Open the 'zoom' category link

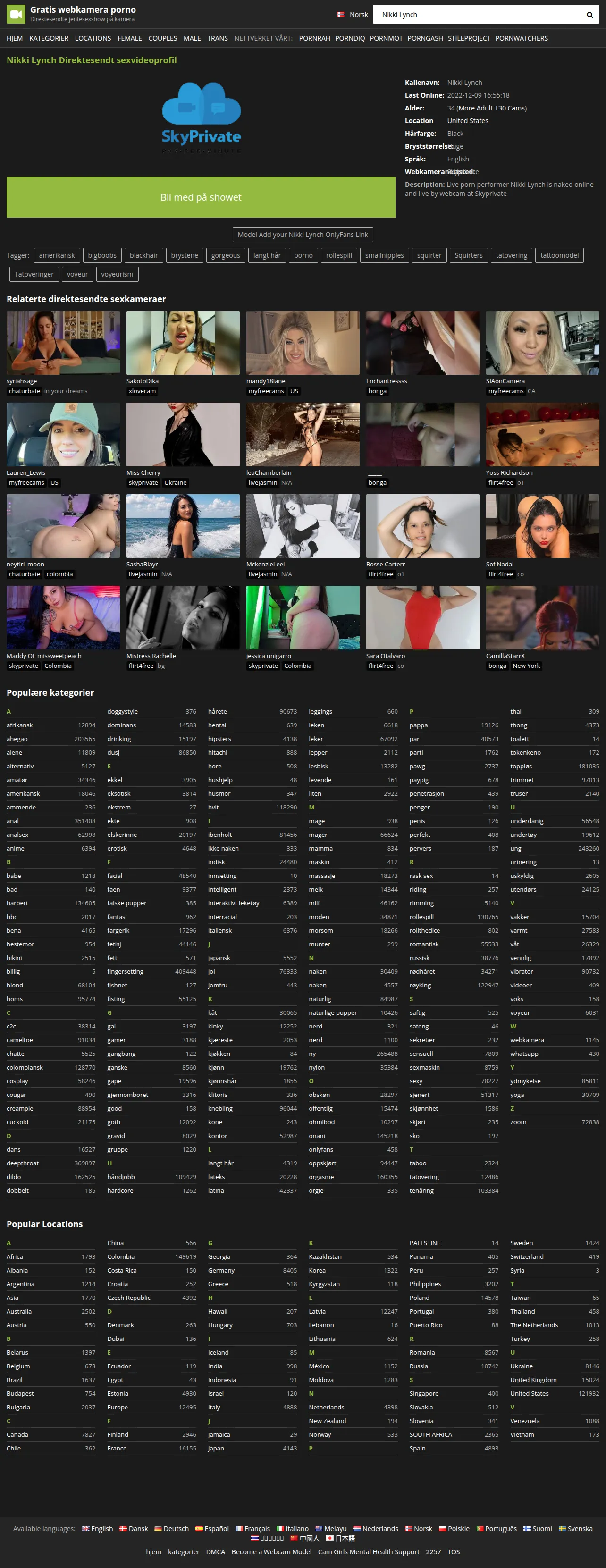coord(518,1122)
